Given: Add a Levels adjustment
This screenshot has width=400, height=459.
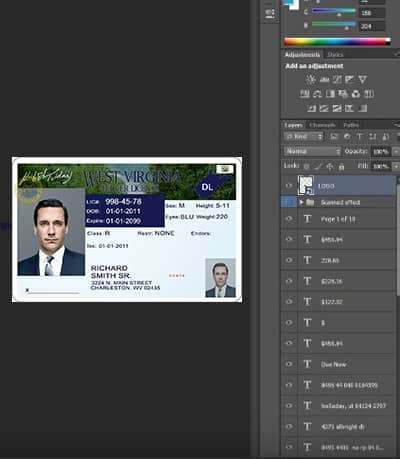Looking at the screenshot, I should click(x=324, y=79).
